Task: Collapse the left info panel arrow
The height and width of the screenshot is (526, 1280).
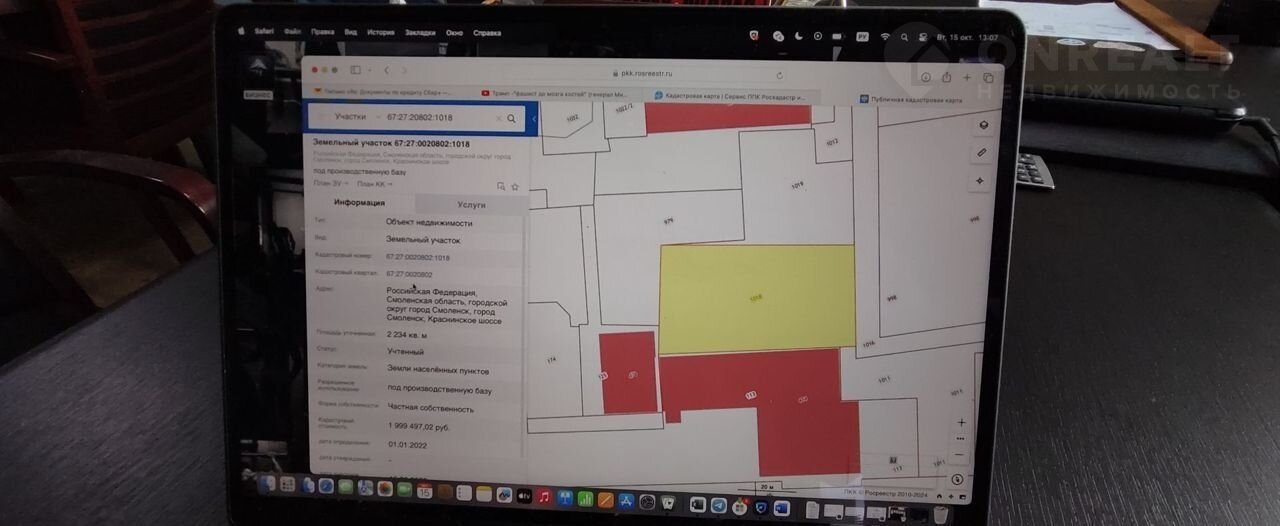Action: (x=534, y=119)
